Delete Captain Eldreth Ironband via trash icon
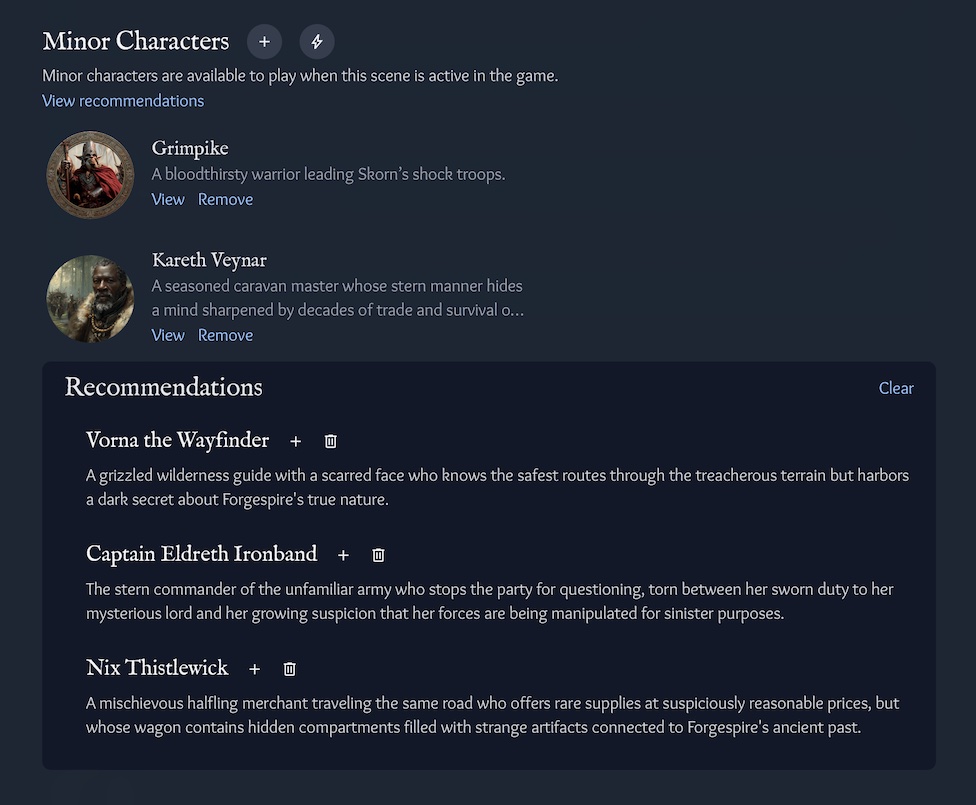The image size is (976, 805). (378, 555)
